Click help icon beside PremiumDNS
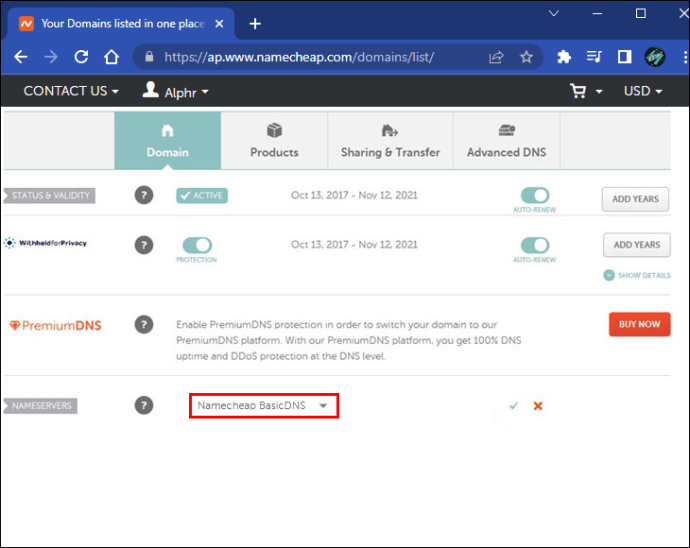Image resolution: width=690 pixels, height=548 pixels. coord(144,325)
